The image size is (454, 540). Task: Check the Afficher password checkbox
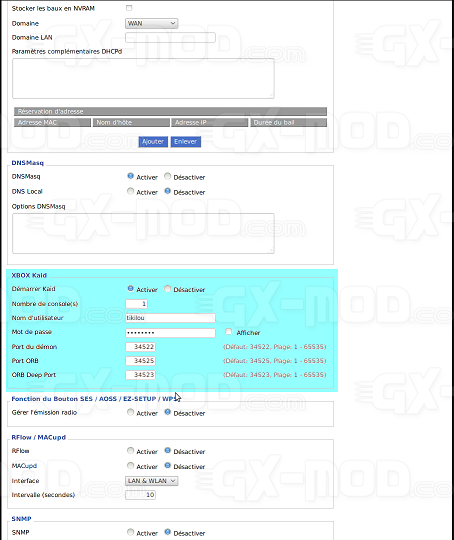point(229,331)
